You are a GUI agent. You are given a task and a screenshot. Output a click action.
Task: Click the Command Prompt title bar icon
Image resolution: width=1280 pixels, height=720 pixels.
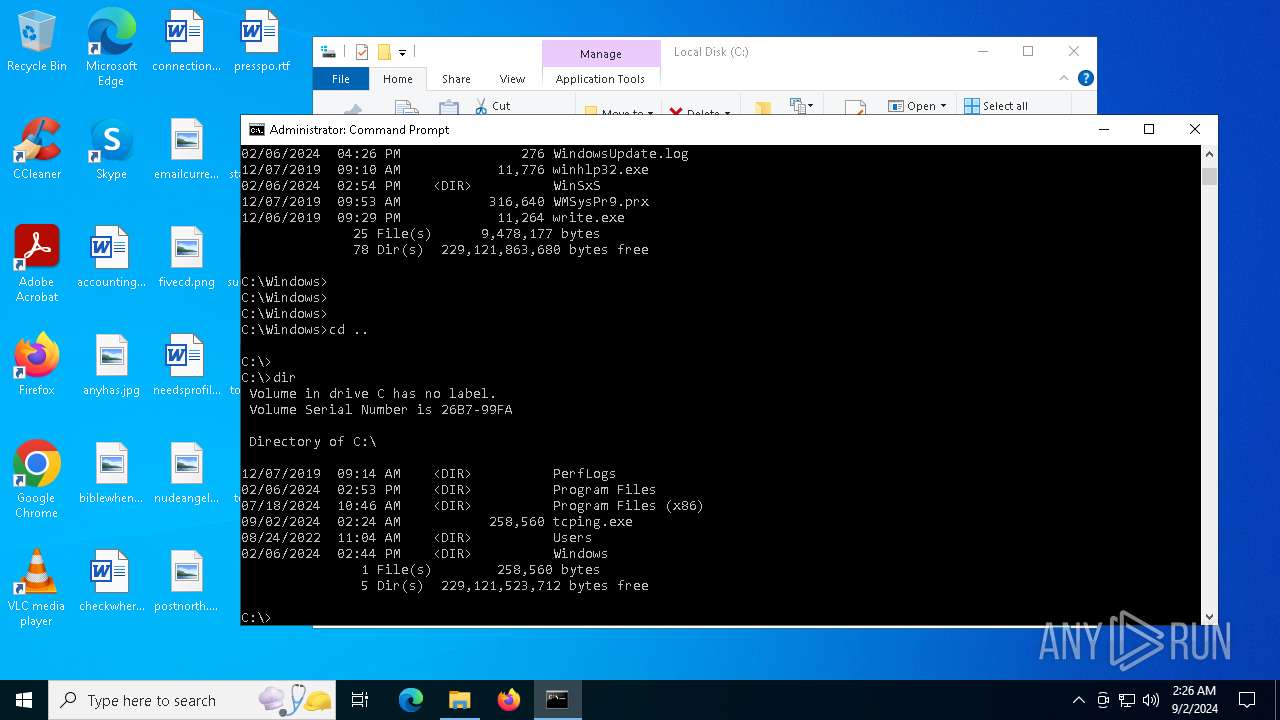(x=257, y=130)
